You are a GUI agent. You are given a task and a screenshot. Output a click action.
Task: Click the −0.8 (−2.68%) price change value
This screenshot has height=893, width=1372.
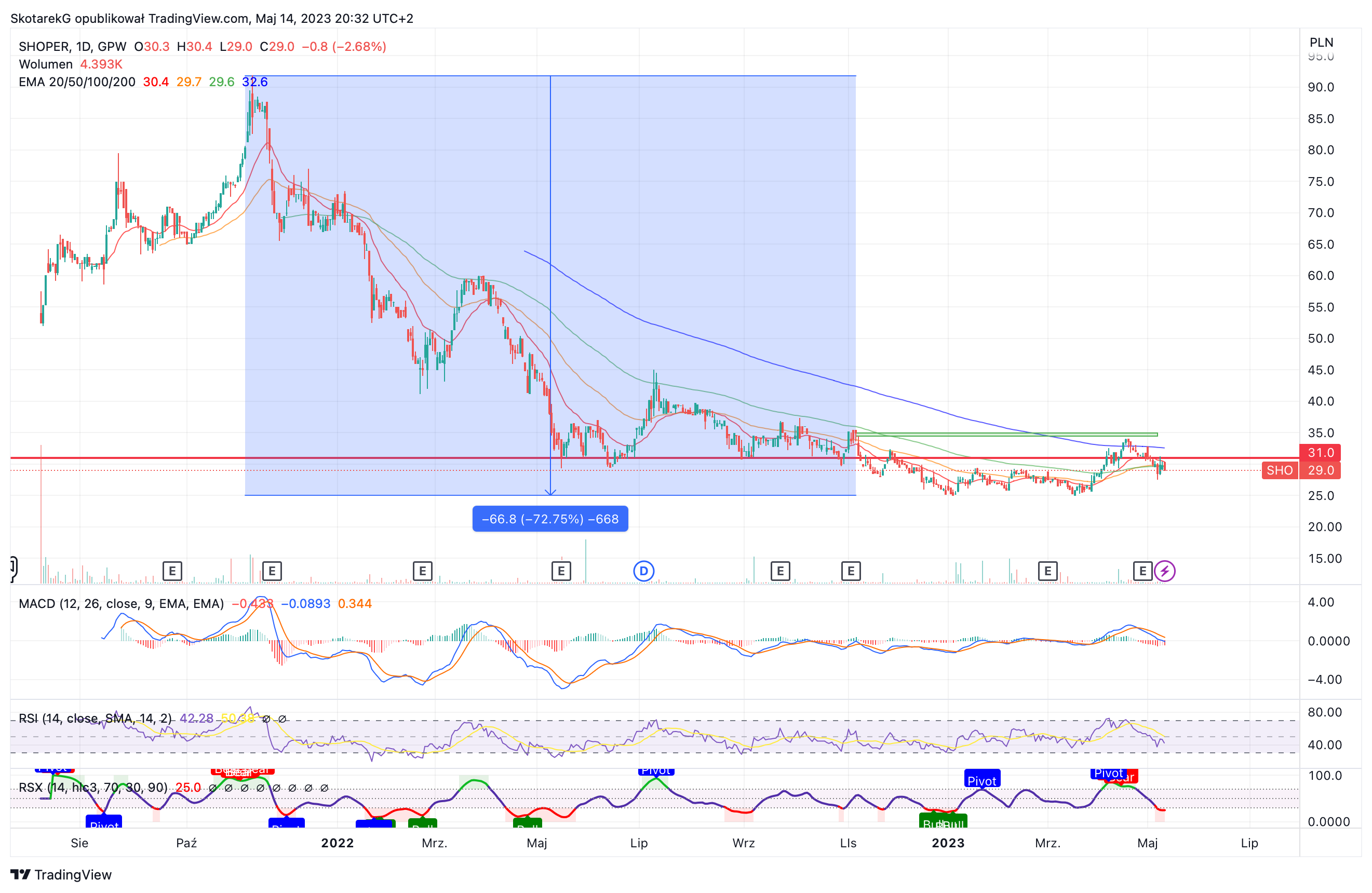(x=344, y=47)
